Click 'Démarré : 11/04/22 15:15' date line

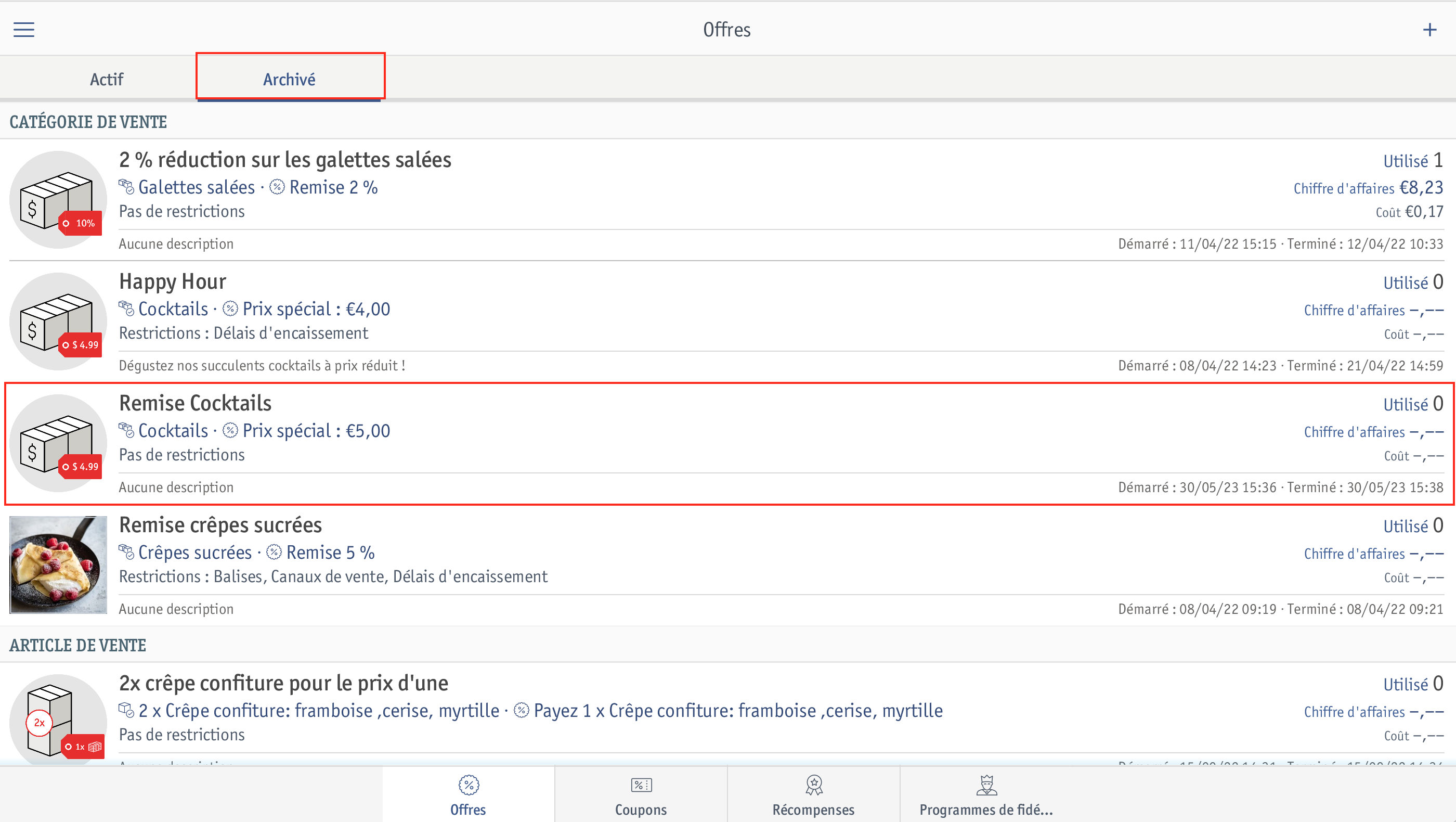pos(1280,244)
